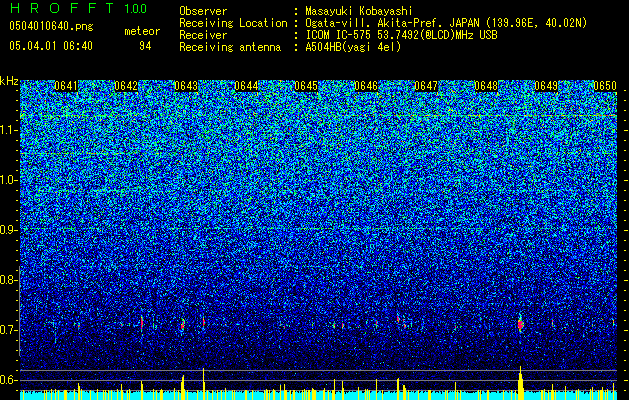Select the filename 0504010640.png
This screenshot has width=629, height=400.
51,27
